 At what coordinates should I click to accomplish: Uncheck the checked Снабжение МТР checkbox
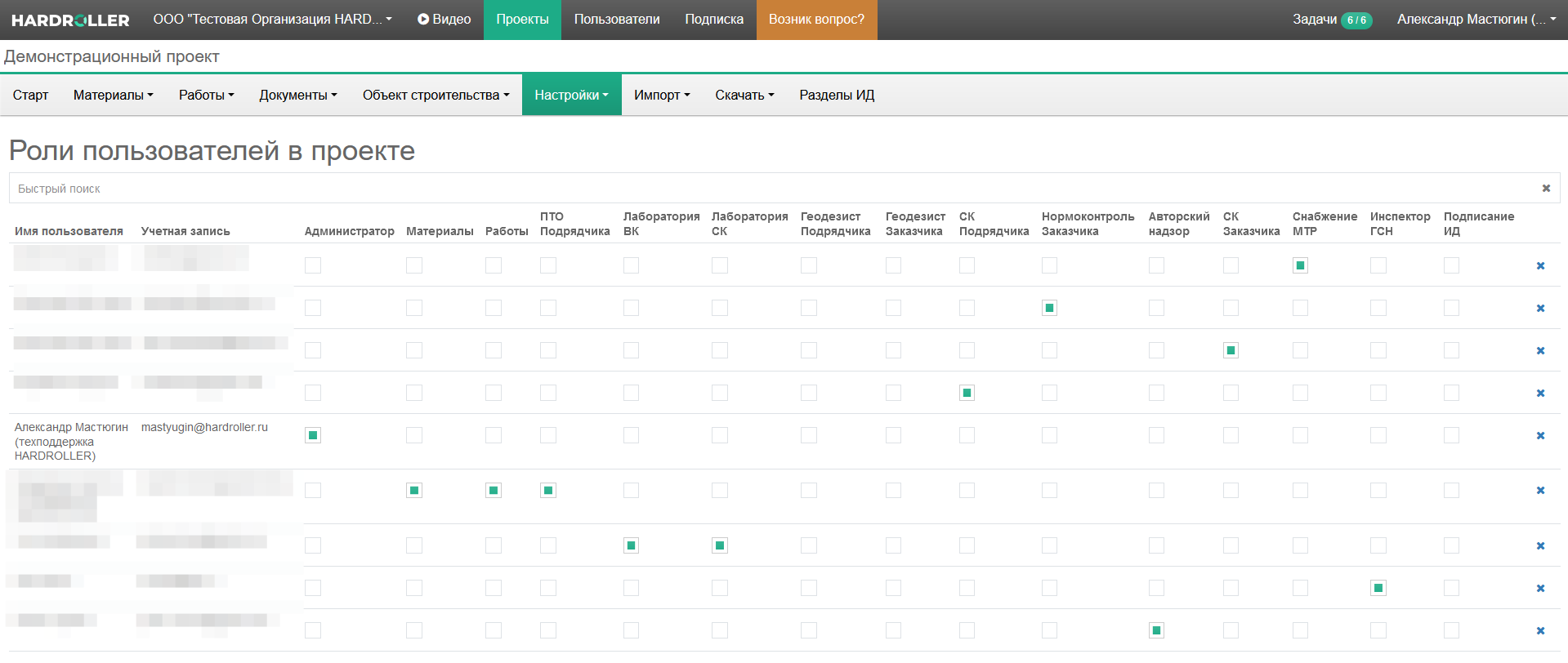(1301, 265)
